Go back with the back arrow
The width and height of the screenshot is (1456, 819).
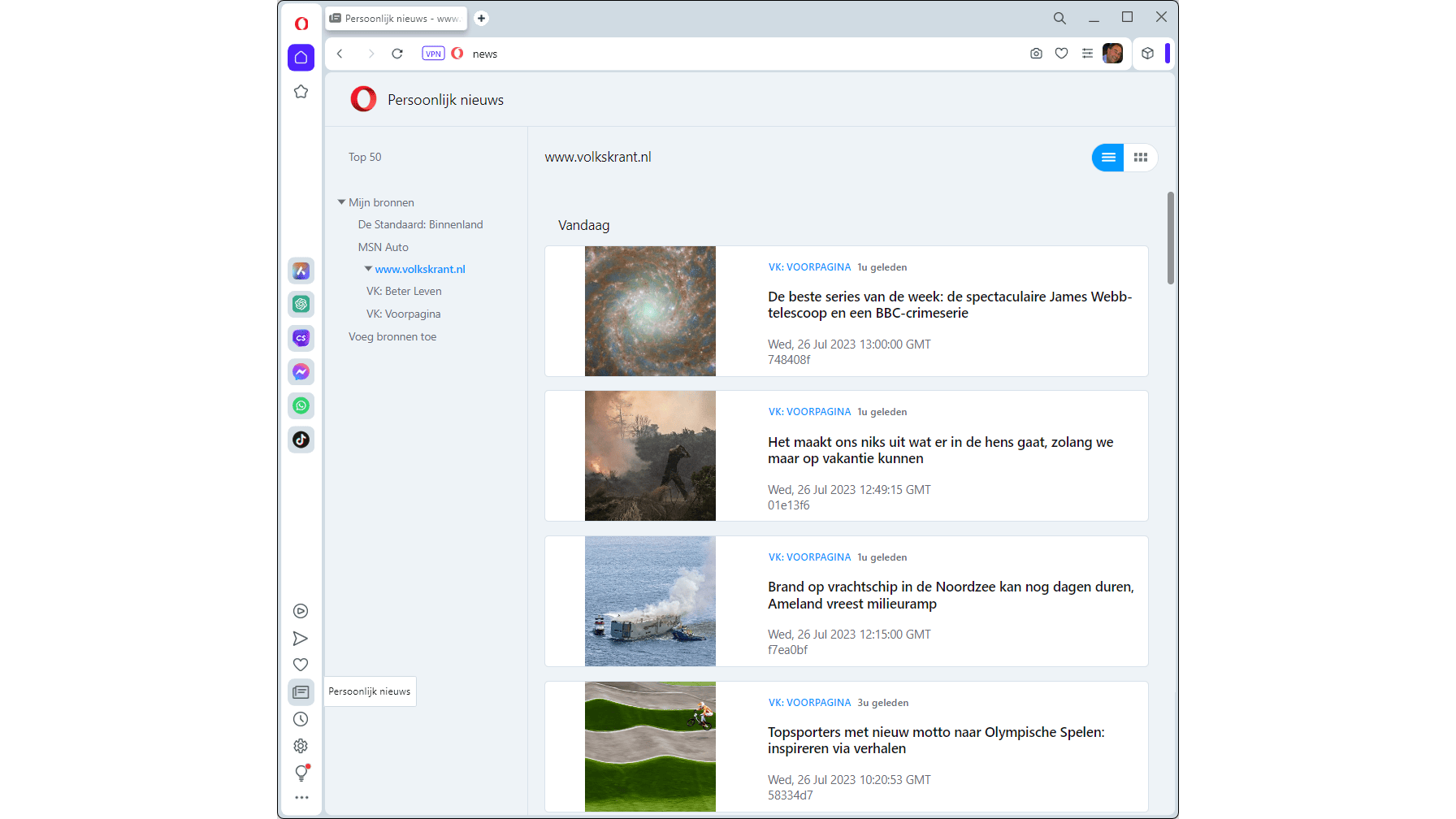340,54
